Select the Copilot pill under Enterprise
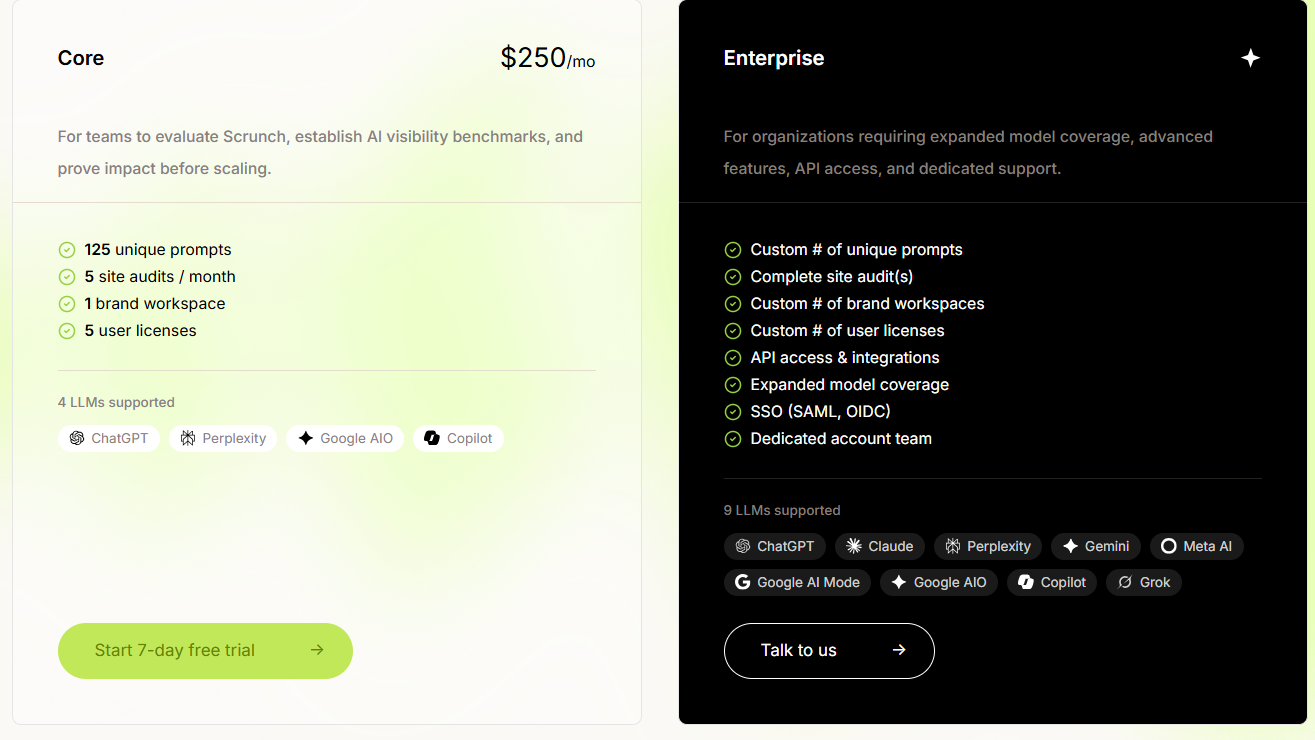1315x740 pixels. tap(1051, 582)
